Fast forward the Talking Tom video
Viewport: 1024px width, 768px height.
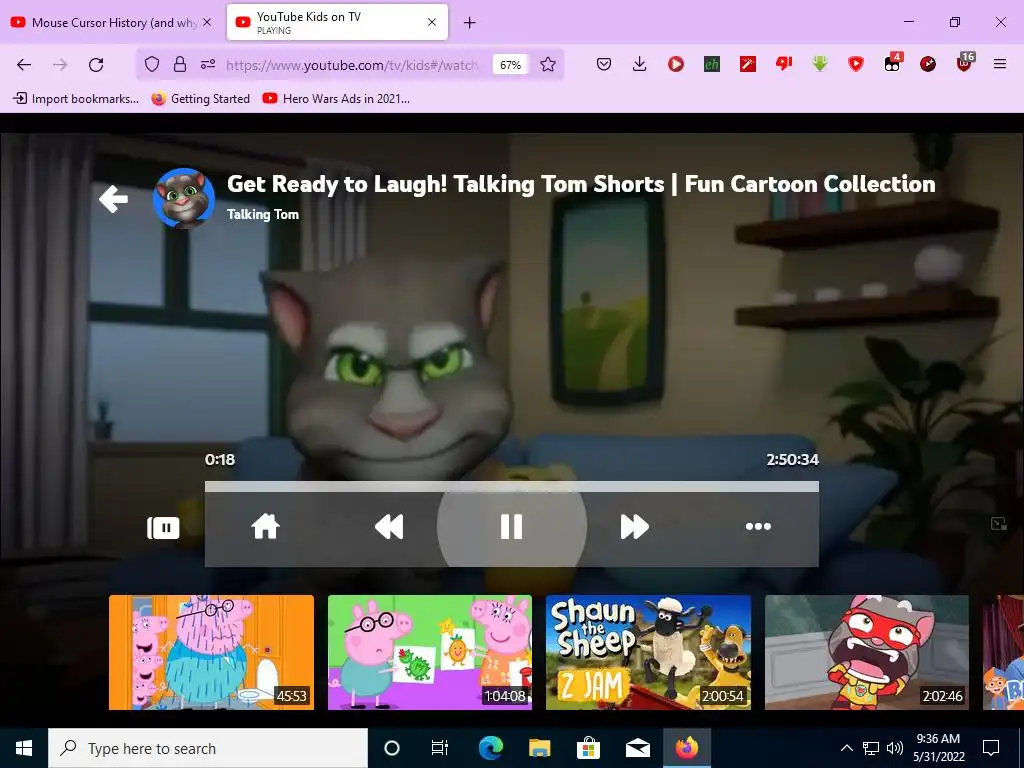click(634, 526)
